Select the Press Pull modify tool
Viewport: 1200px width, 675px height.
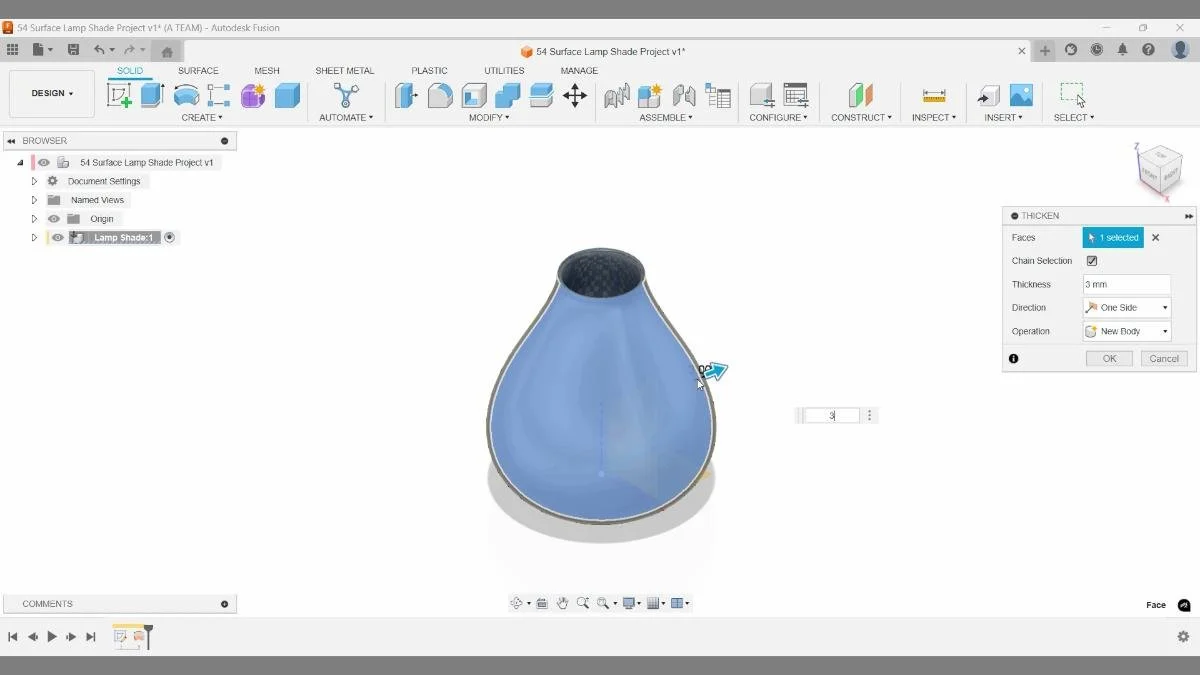coord(406,95)
